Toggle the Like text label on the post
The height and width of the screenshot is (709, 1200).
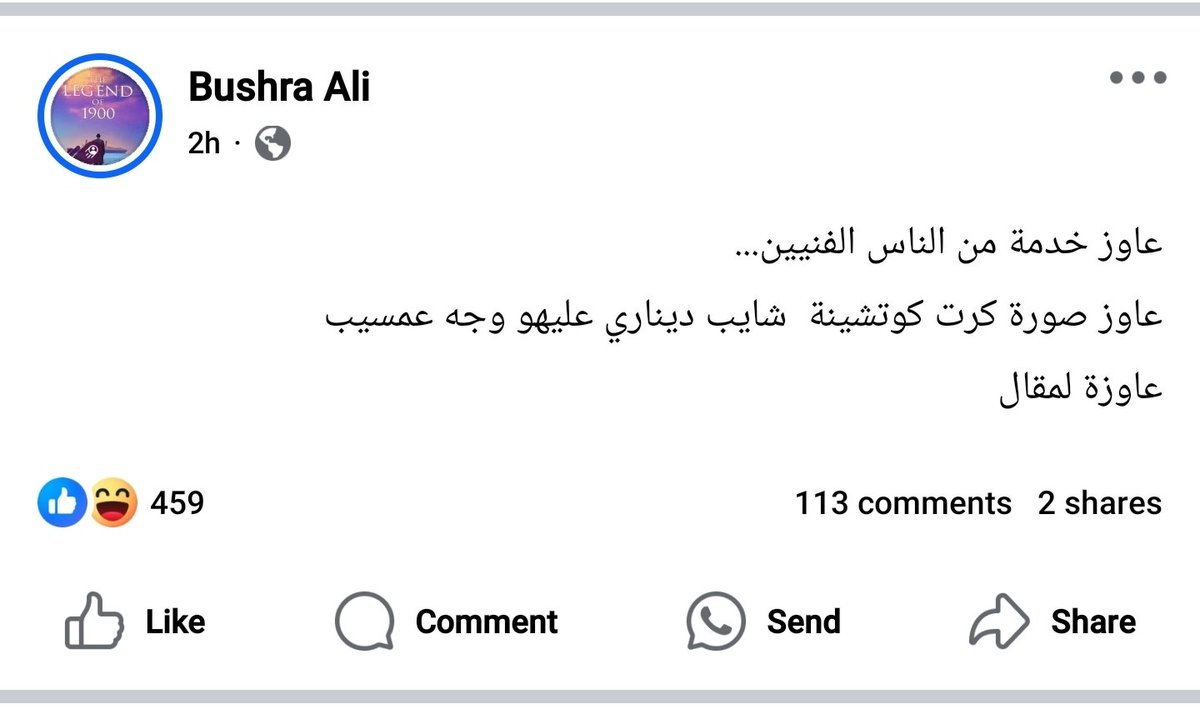pos(175,622)
